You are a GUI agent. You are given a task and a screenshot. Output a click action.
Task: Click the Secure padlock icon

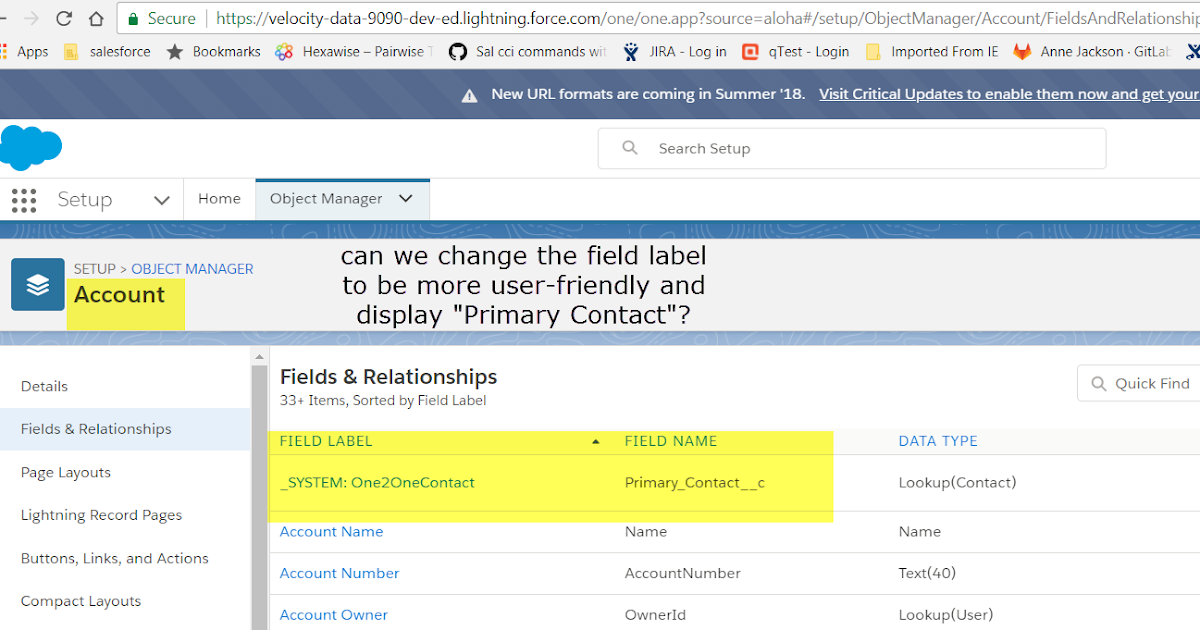132,18
